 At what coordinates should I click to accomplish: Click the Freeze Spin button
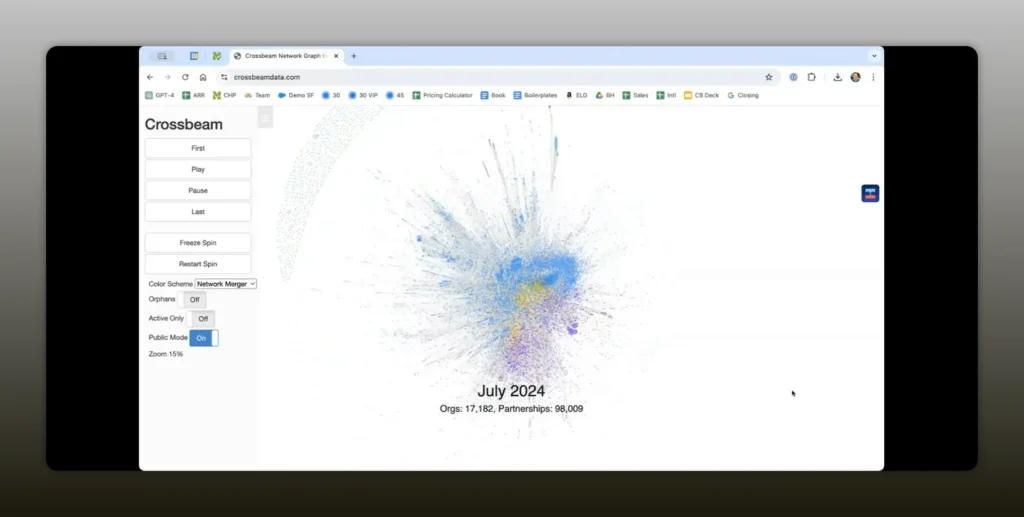(198, 243)
